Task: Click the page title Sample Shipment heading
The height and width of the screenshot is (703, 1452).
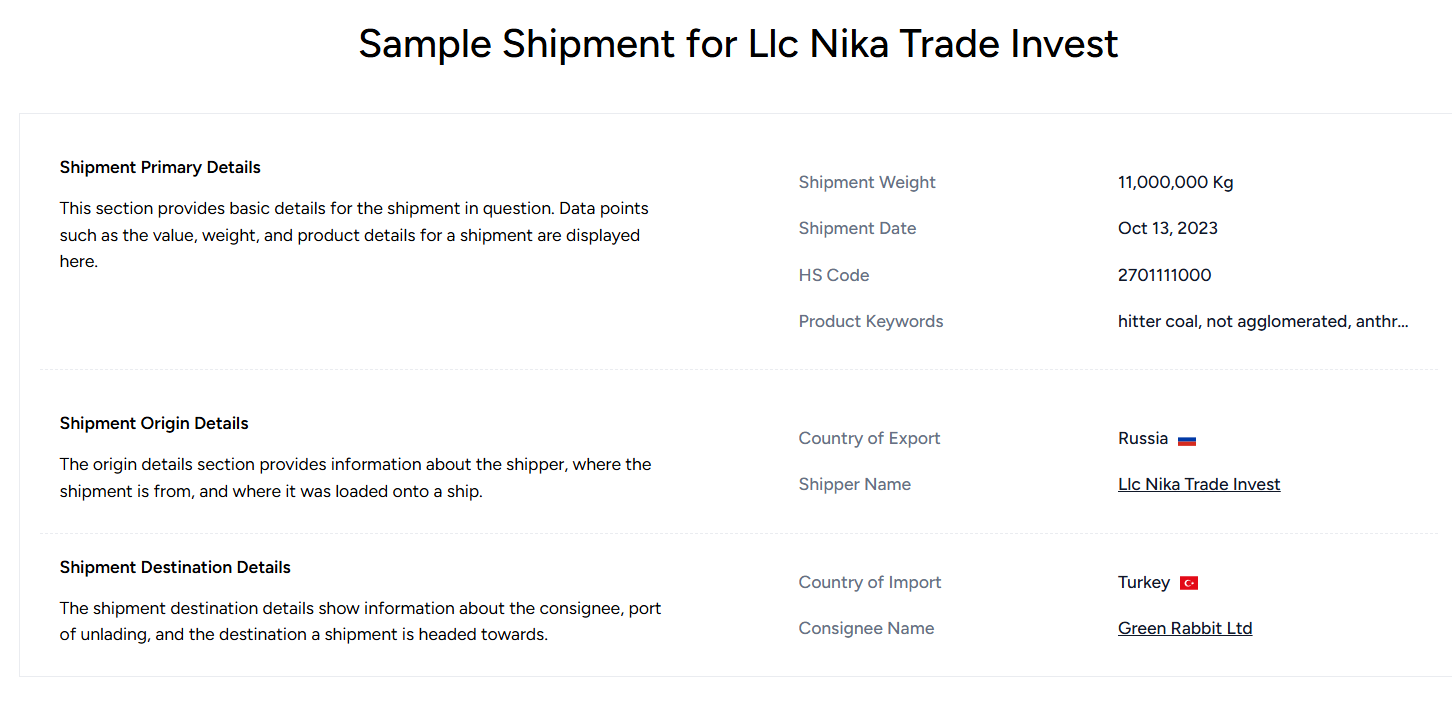Action: 738,44
